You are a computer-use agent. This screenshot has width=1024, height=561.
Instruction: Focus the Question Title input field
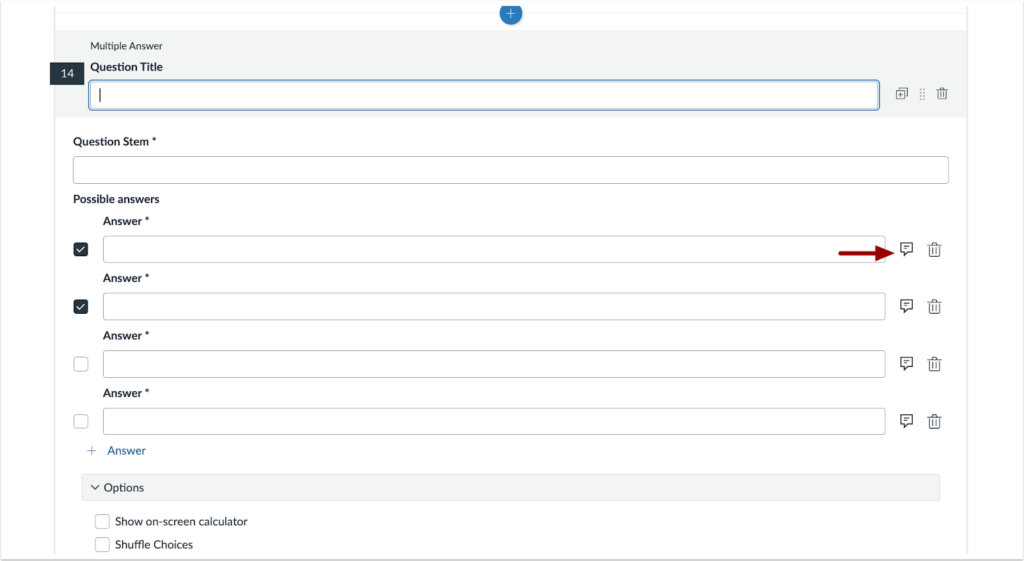[x=484, y=95]
